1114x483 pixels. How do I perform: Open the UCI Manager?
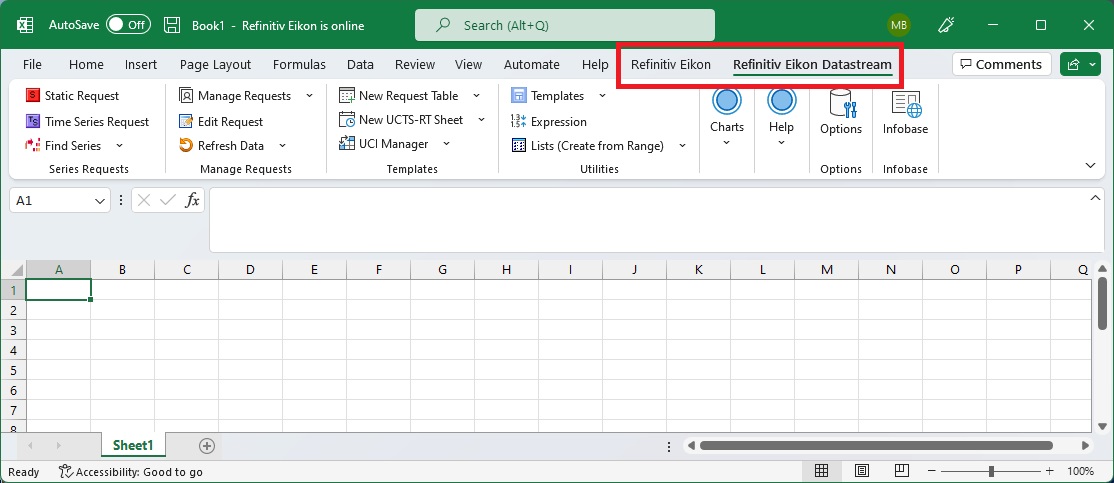click(384, 144)
